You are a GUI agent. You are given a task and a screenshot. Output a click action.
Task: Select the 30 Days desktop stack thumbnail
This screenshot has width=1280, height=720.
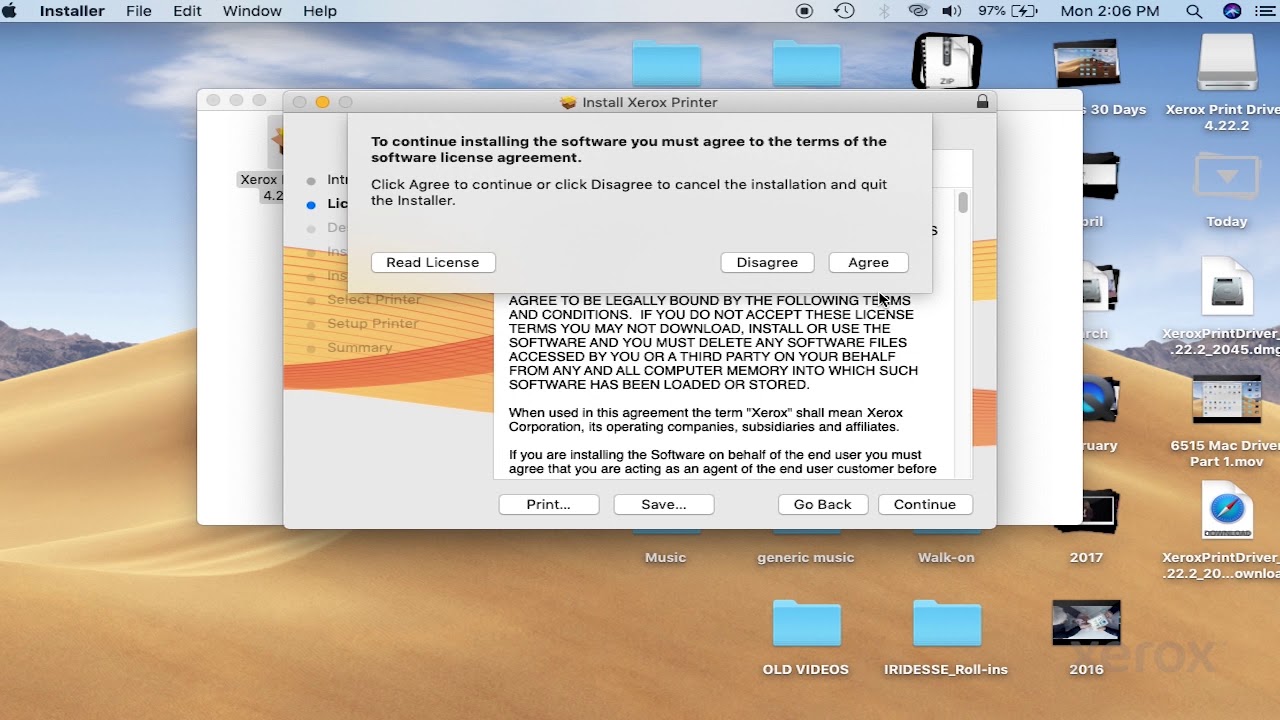click(1087, 64)
